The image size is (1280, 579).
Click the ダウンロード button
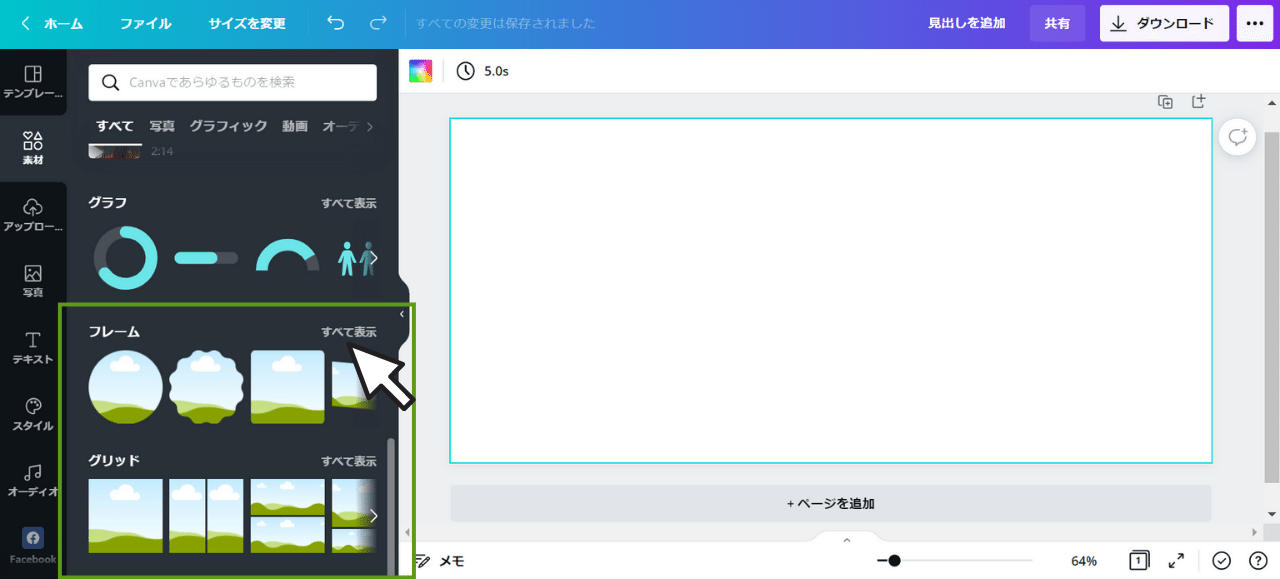[x=1164, y=23]
